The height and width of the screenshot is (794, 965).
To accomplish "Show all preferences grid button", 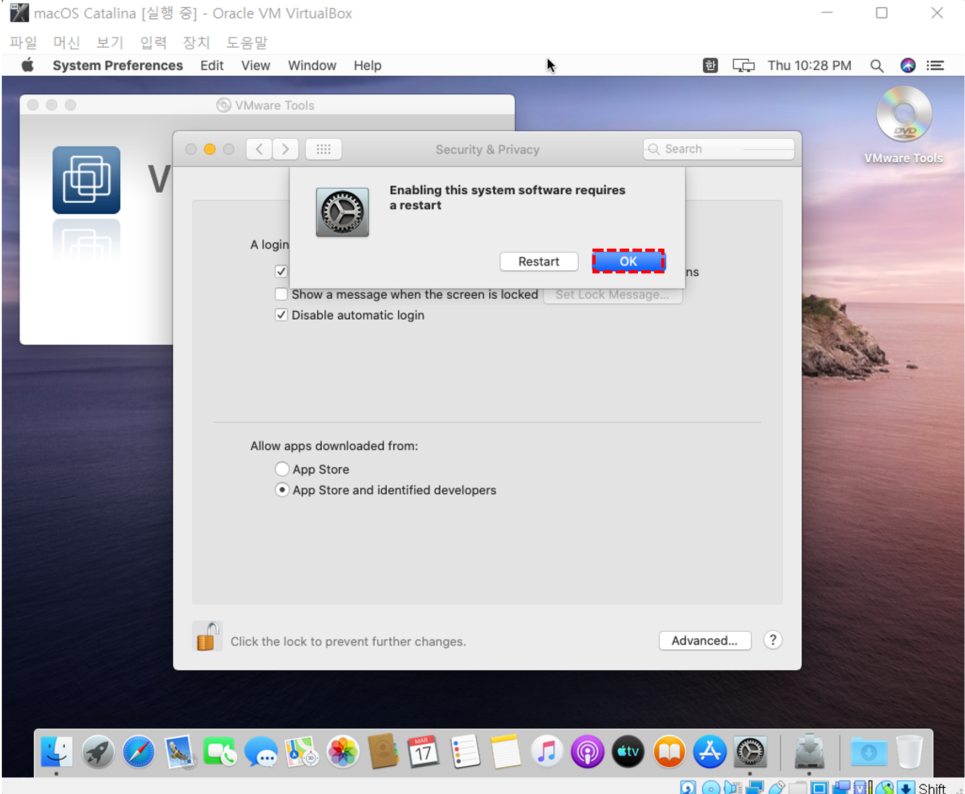I will pos(324,149).
